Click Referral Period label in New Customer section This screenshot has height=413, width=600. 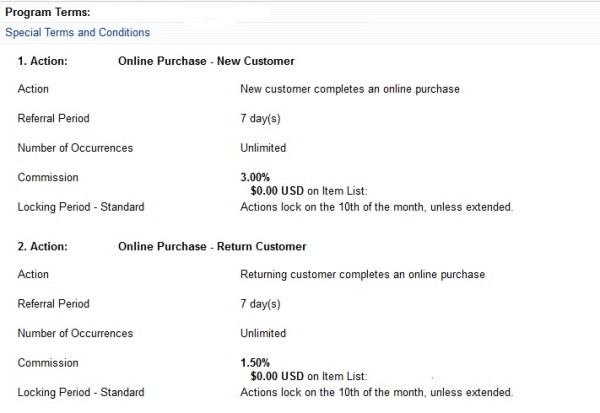[x=53, y=118]
